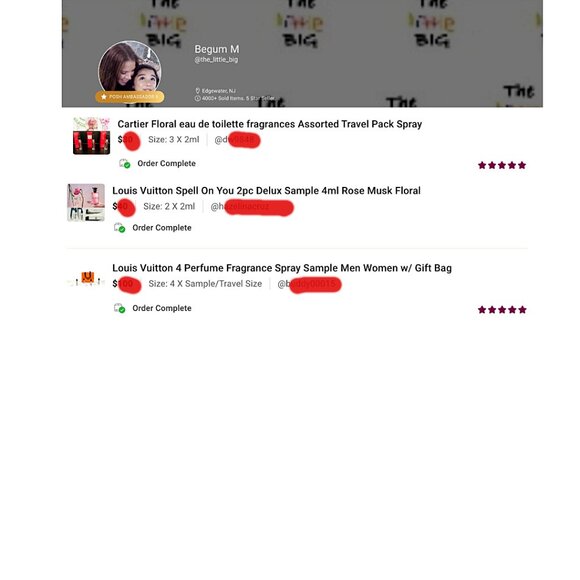Click the @the_little_big username handle

pyautogui.click(x=216, y=60)
